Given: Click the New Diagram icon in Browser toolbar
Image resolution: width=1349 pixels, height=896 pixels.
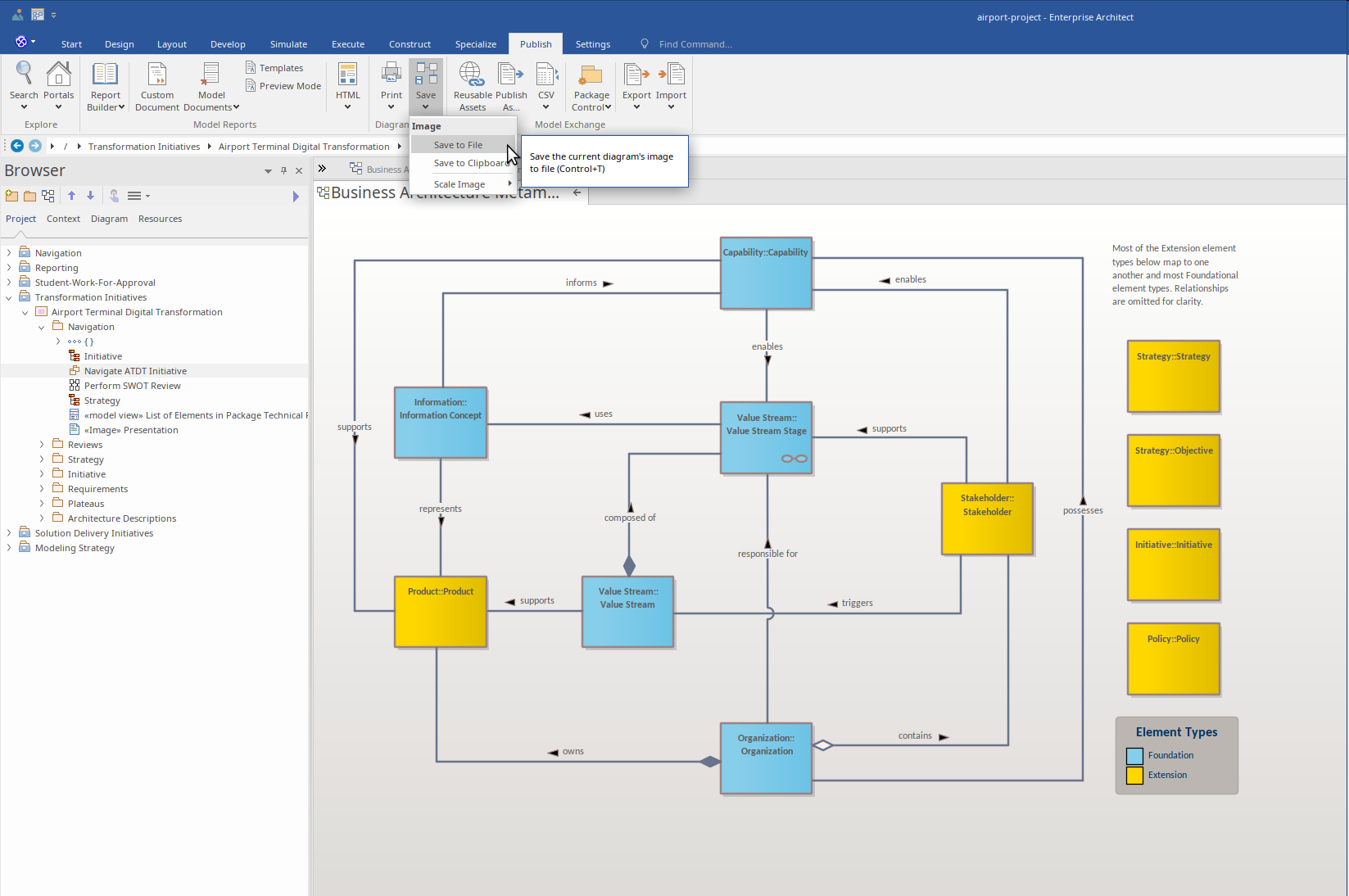Looking at the screenshot, I should [48, 196].
